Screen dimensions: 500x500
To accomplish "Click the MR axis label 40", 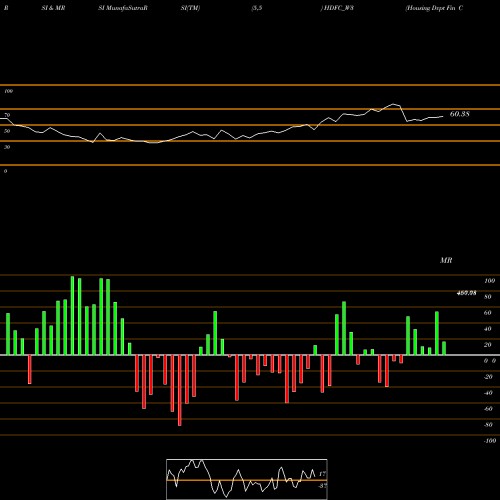I will click(488, 329).
